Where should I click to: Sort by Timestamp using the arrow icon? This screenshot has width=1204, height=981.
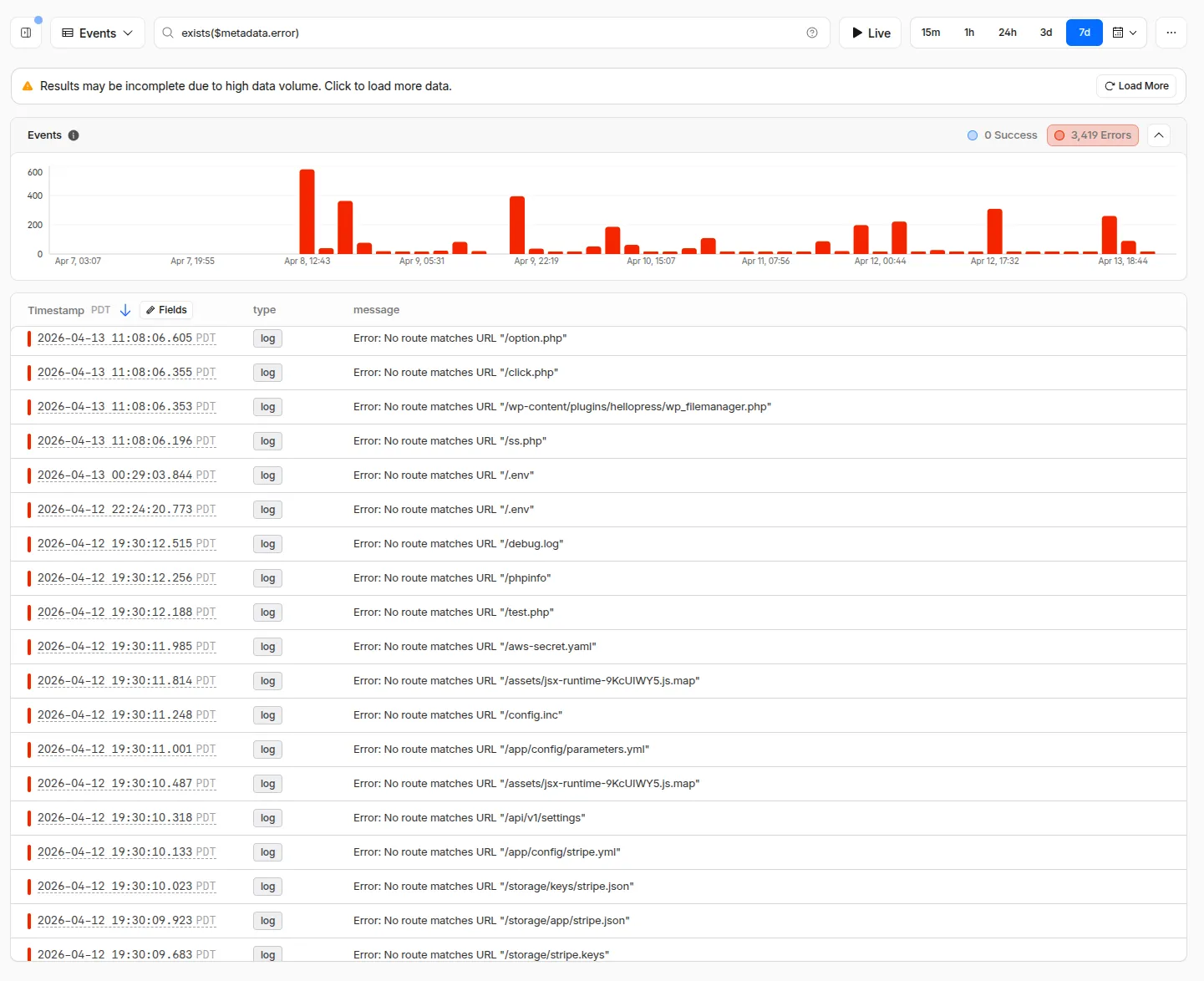tap(125, 310)
